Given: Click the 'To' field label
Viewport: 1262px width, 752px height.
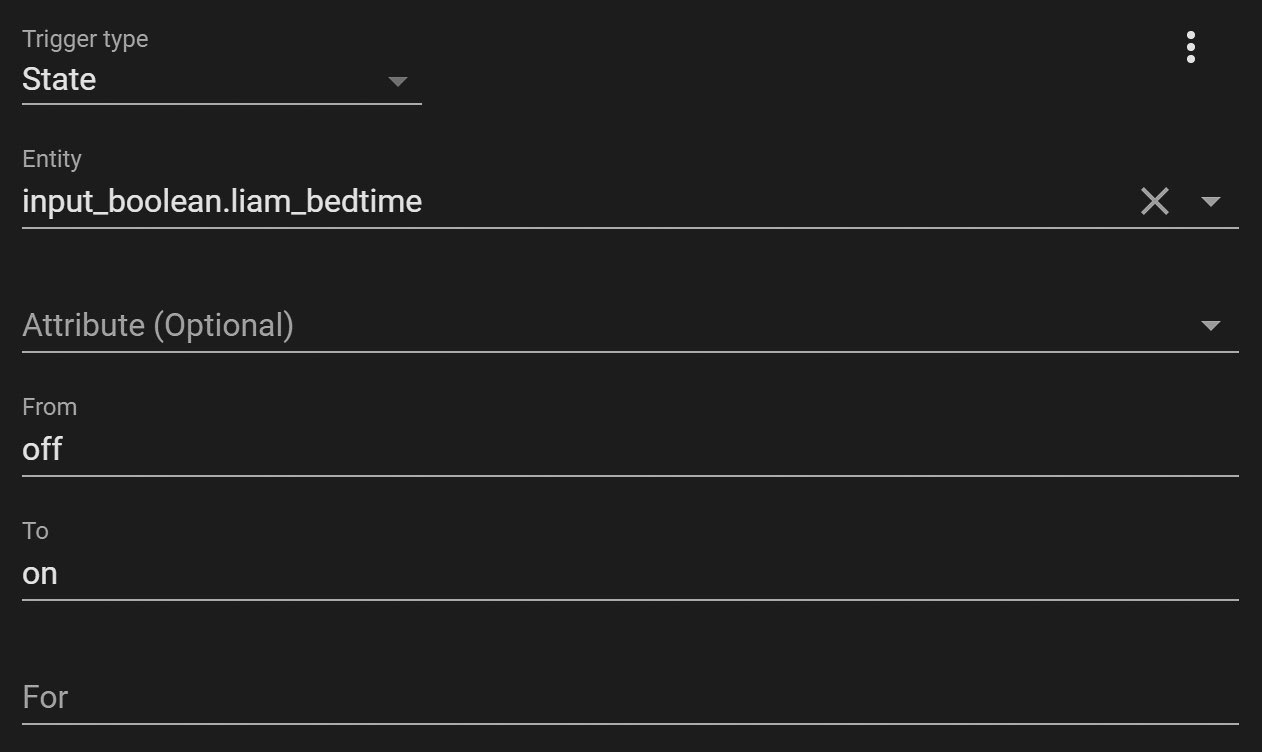Looking at the screenshot, I should click(x=35, y=531).
